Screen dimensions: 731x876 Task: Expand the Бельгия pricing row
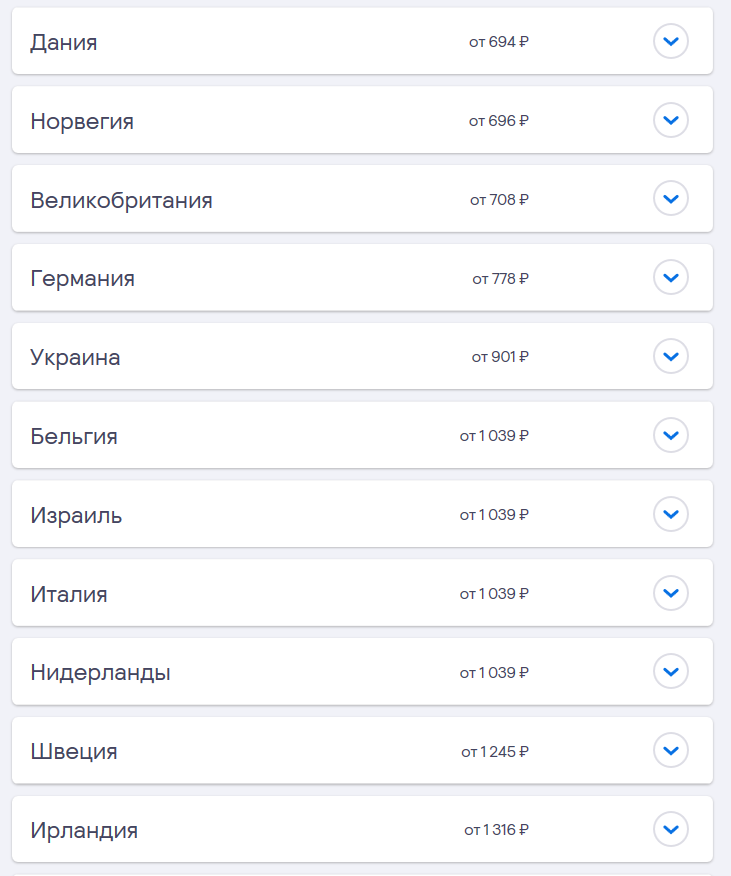670,435
